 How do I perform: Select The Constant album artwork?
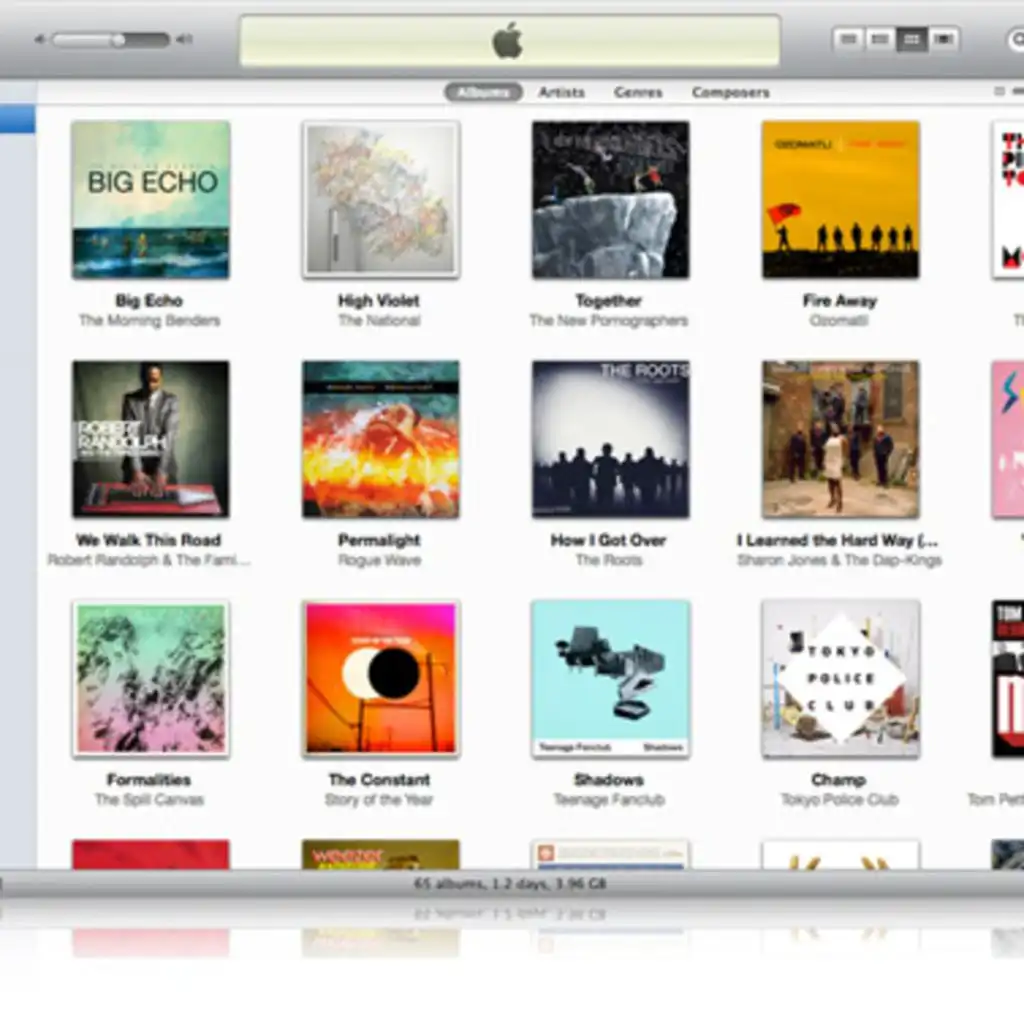click(381, 679)
